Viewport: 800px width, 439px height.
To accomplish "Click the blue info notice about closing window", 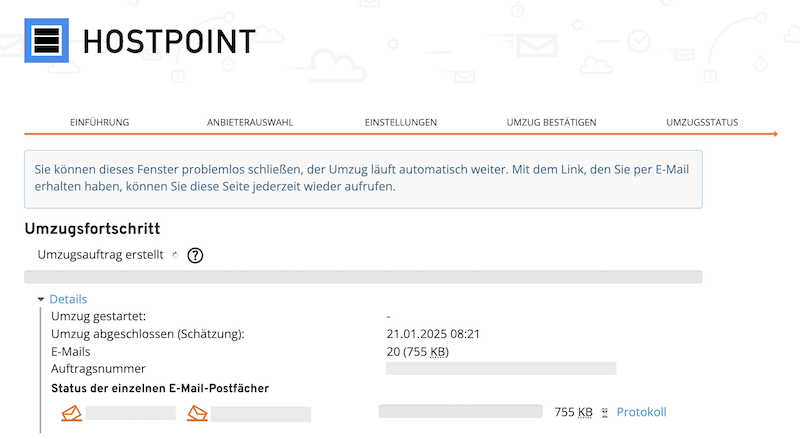I will coord(363,179).
